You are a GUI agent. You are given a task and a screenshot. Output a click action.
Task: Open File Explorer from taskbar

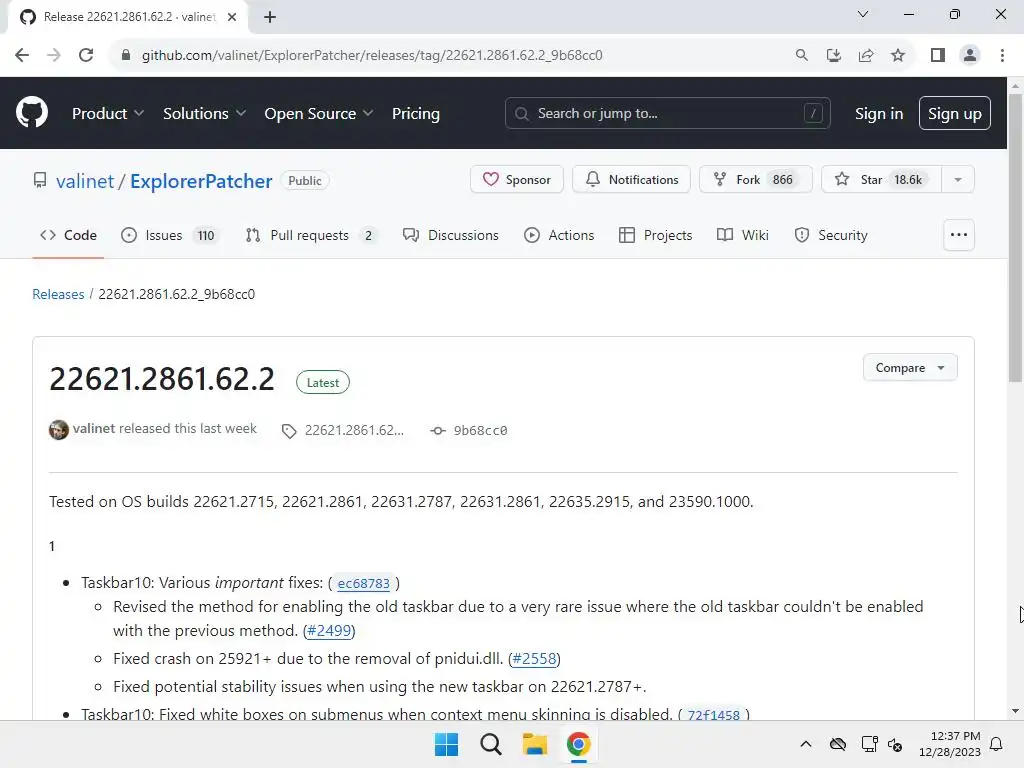point(534,744)
